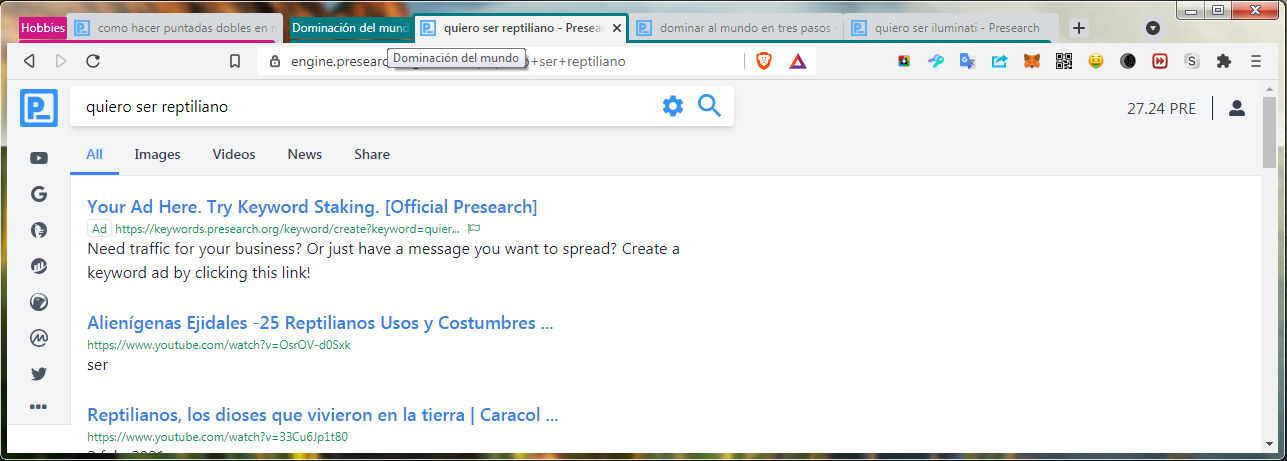Open the Brave Rewards triangle icon

coord(798,61)
